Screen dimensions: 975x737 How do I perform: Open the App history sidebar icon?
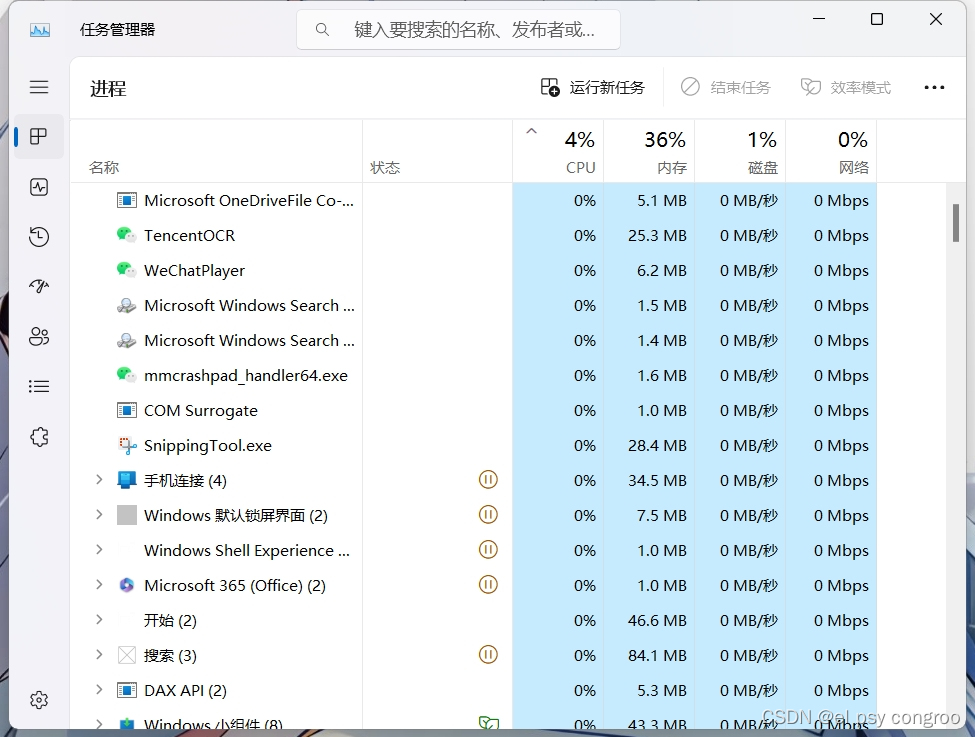click(39, 236)
